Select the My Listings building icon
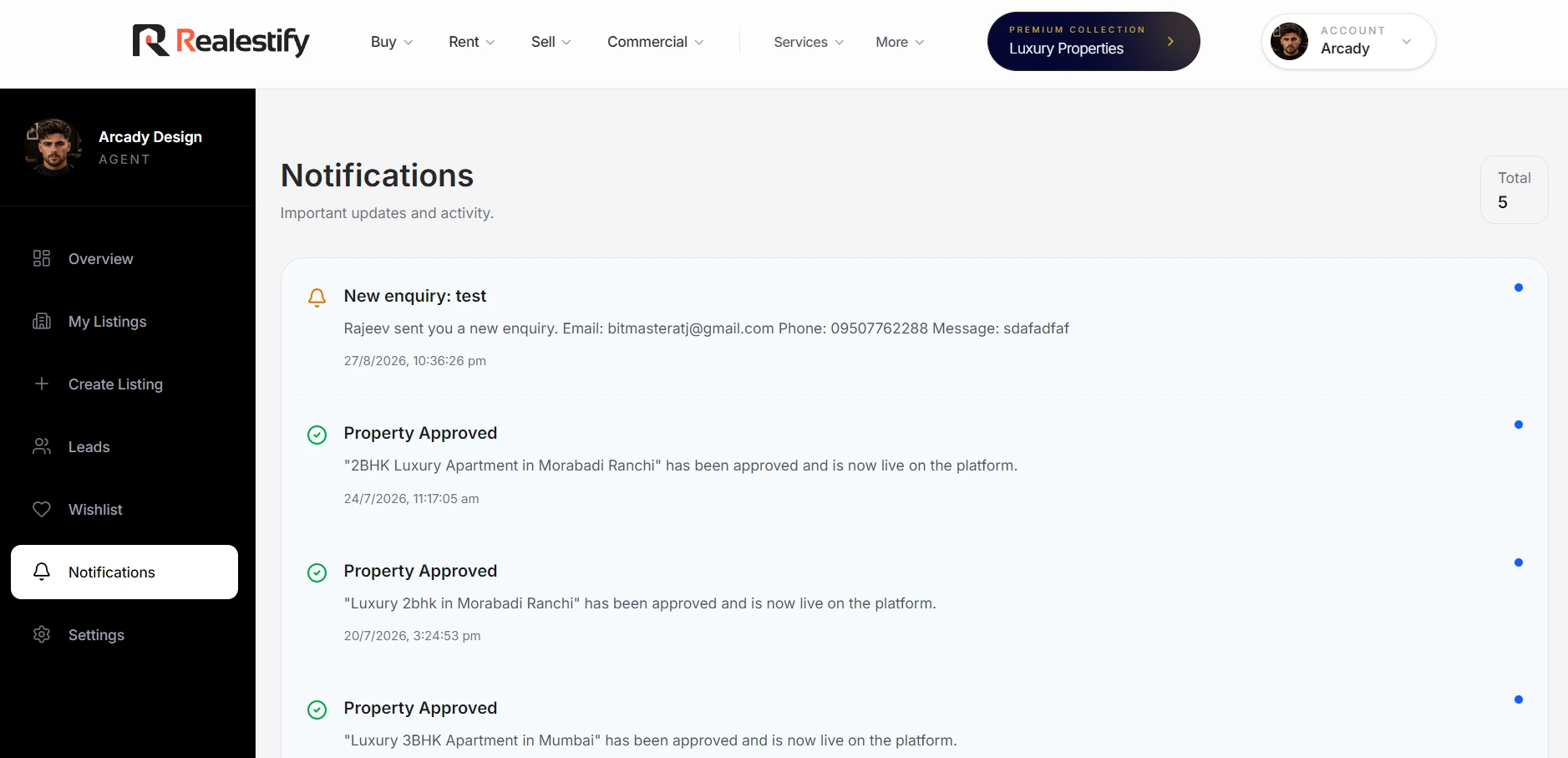 (x=42, y=321)
